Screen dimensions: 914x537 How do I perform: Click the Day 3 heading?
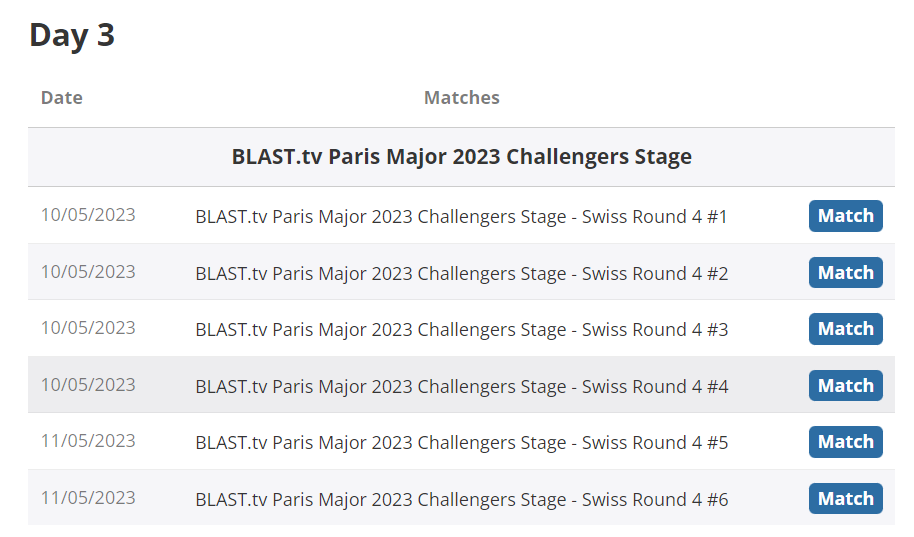pos(72,36)
